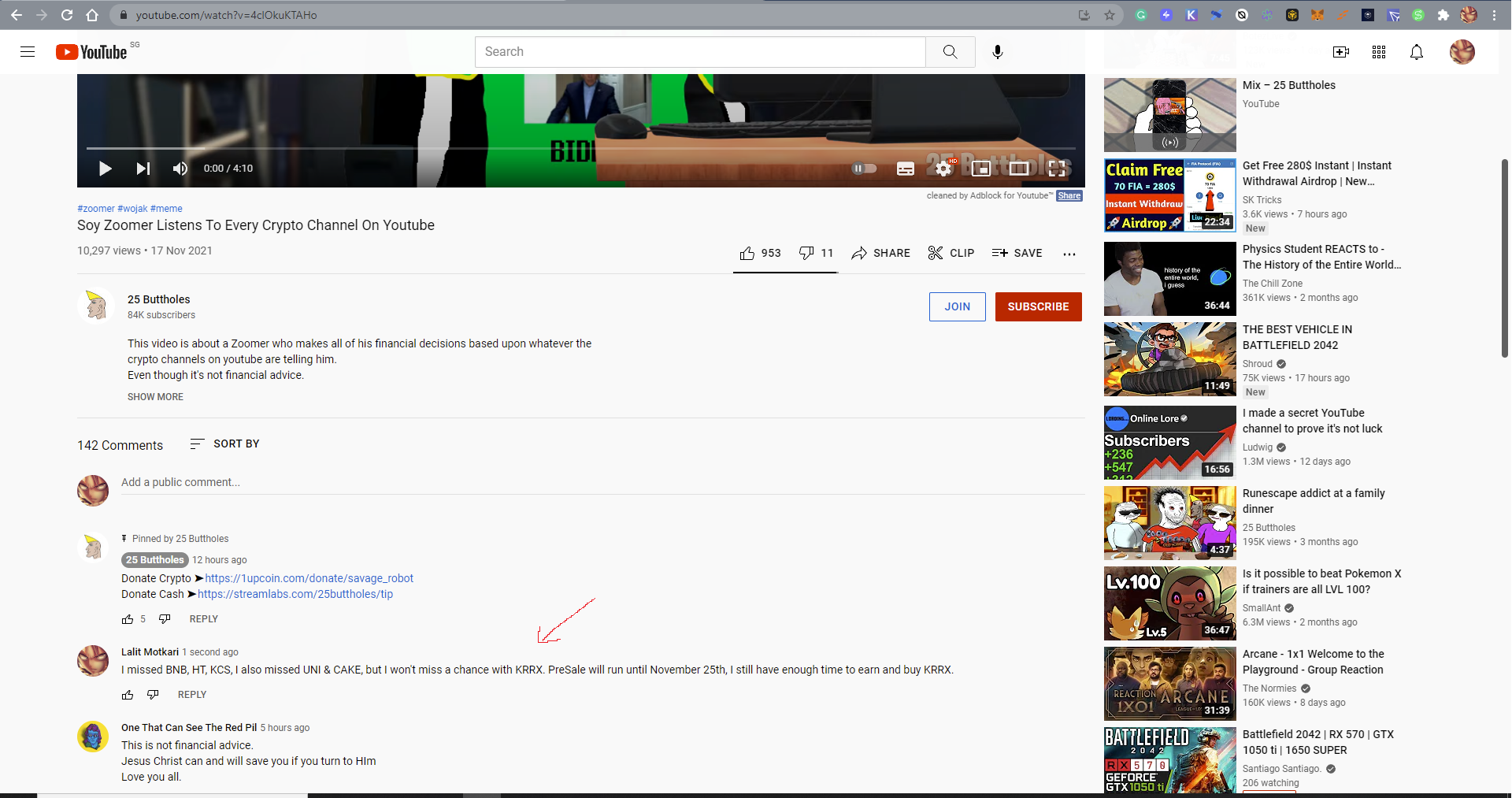Open Physics Student REACTS video thumbnail
Screen dimensions: 1512x798
pos(1170,279)
